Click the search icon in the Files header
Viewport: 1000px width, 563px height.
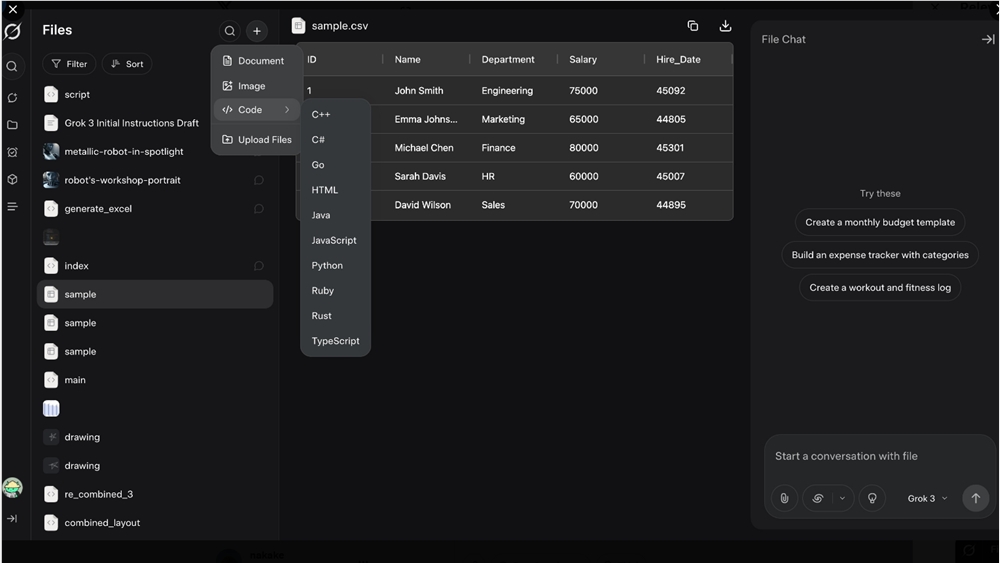[230, 31]
